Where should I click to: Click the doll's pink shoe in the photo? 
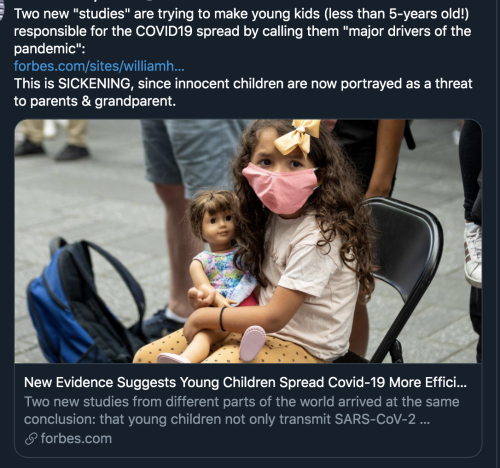coord(252,343)
